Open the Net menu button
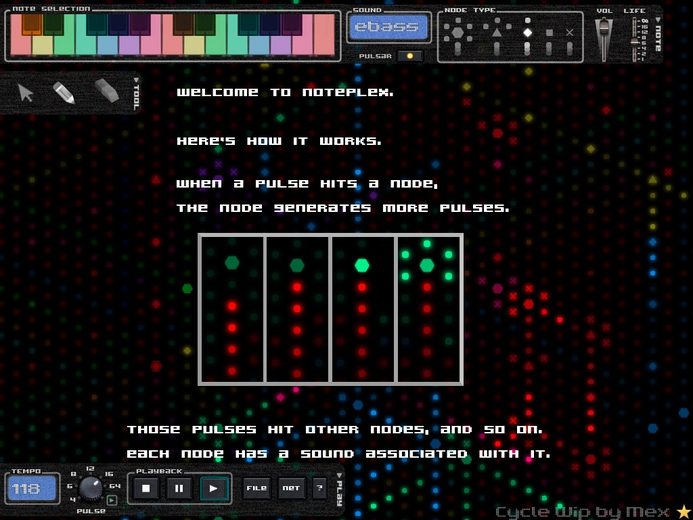The height and width of the screenshot is (520, 693). 291,488
